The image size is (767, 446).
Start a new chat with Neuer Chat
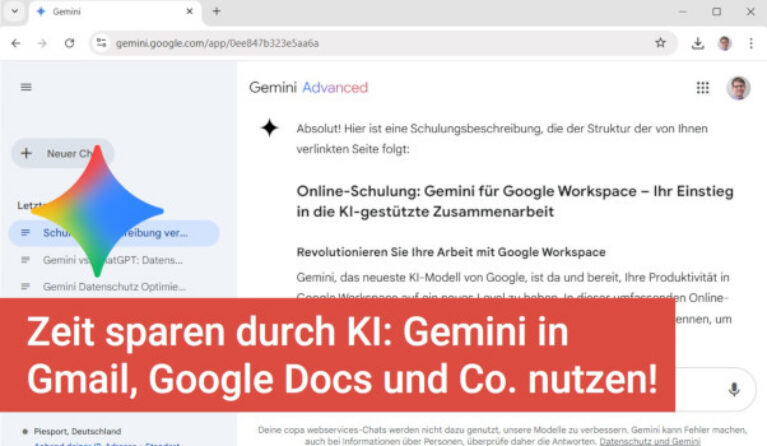tap(62, 153)
